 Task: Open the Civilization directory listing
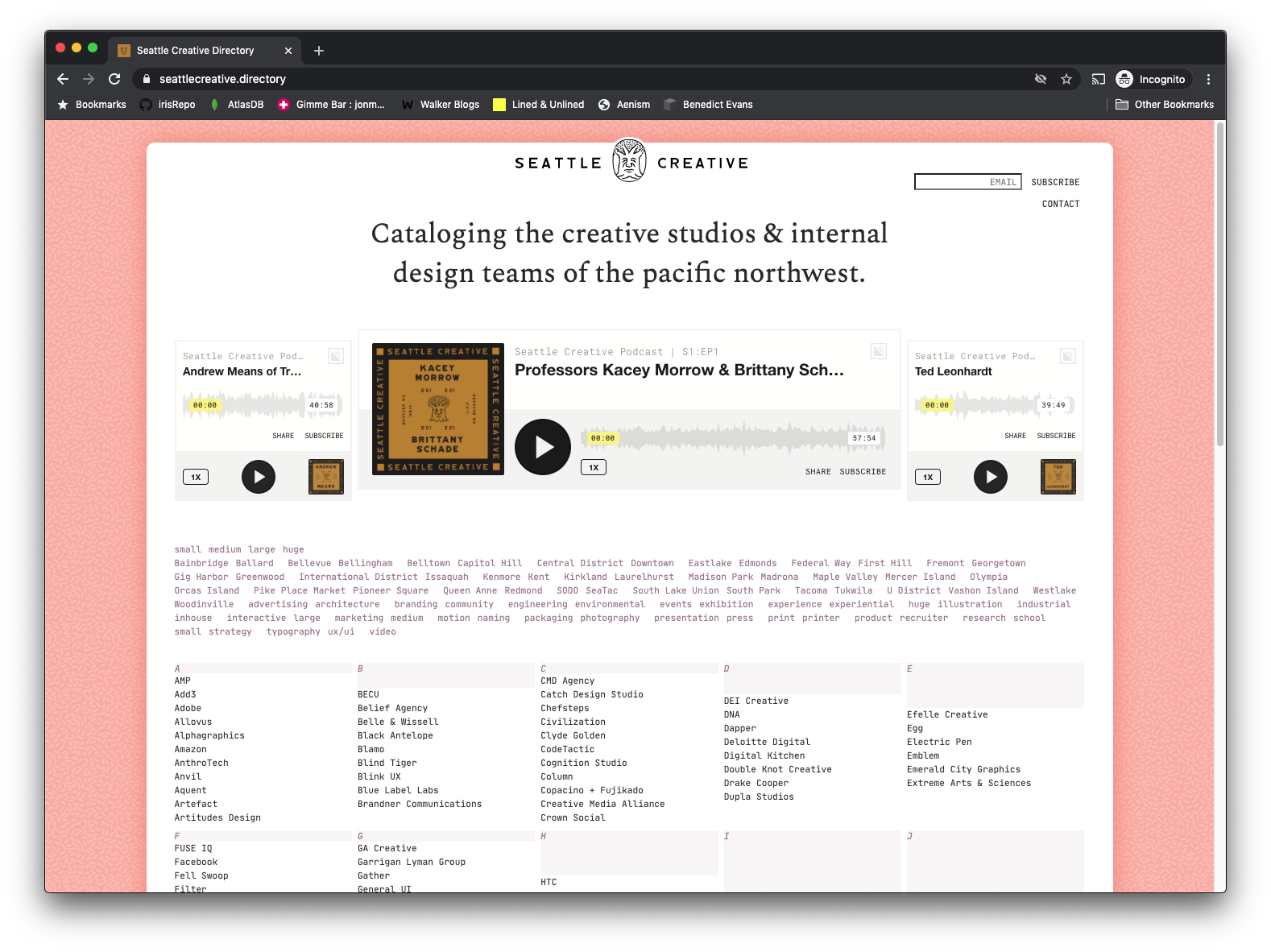click(x=573, y=722)
